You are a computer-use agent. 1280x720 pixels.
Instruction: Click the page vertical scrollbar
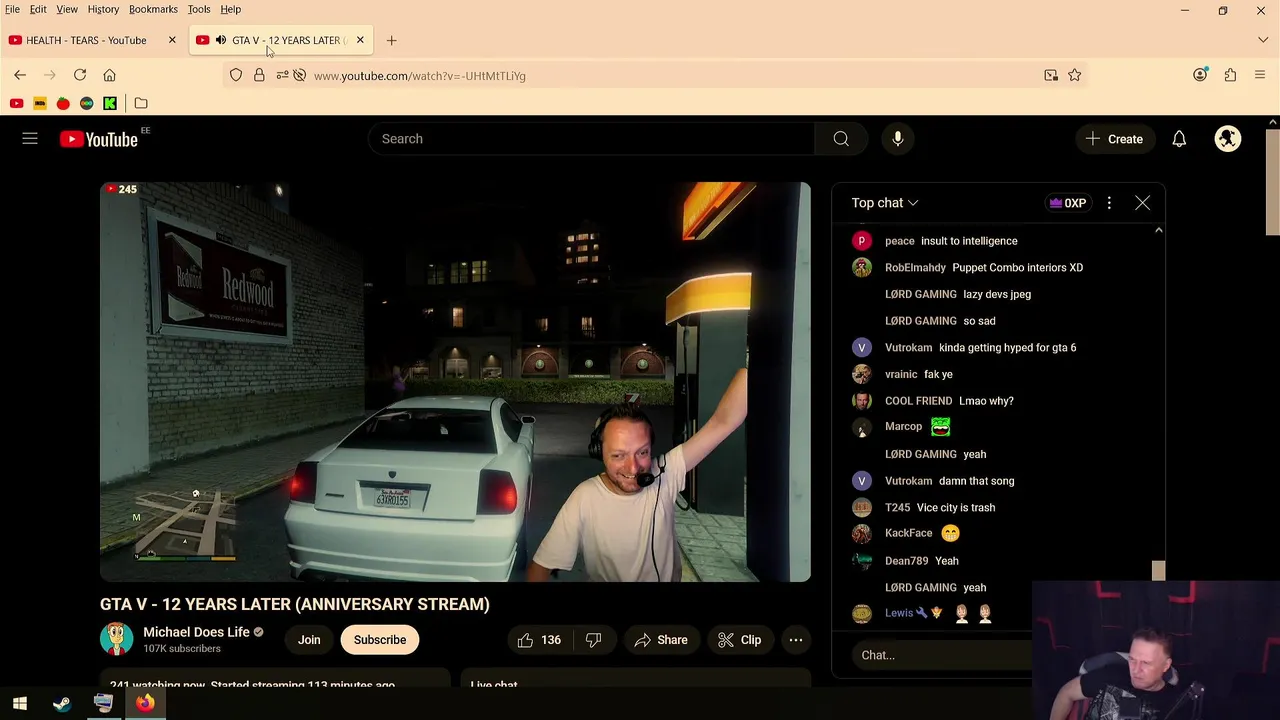[1272, 182]
